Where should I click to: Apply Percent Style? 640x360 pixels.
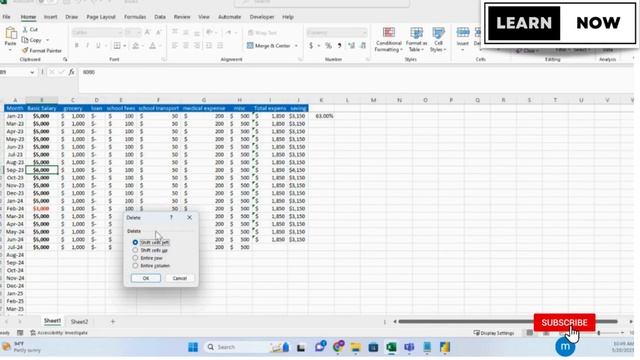pos(328,46)
